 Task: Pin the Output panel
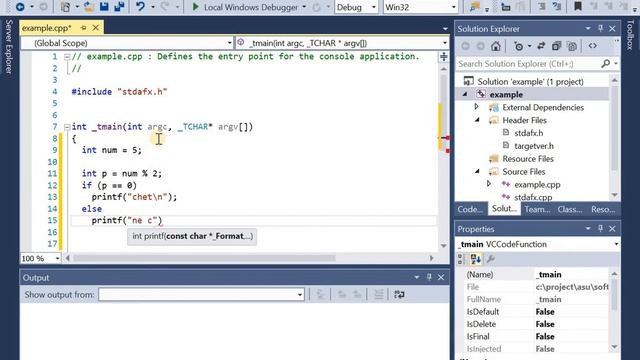point(429,277)
